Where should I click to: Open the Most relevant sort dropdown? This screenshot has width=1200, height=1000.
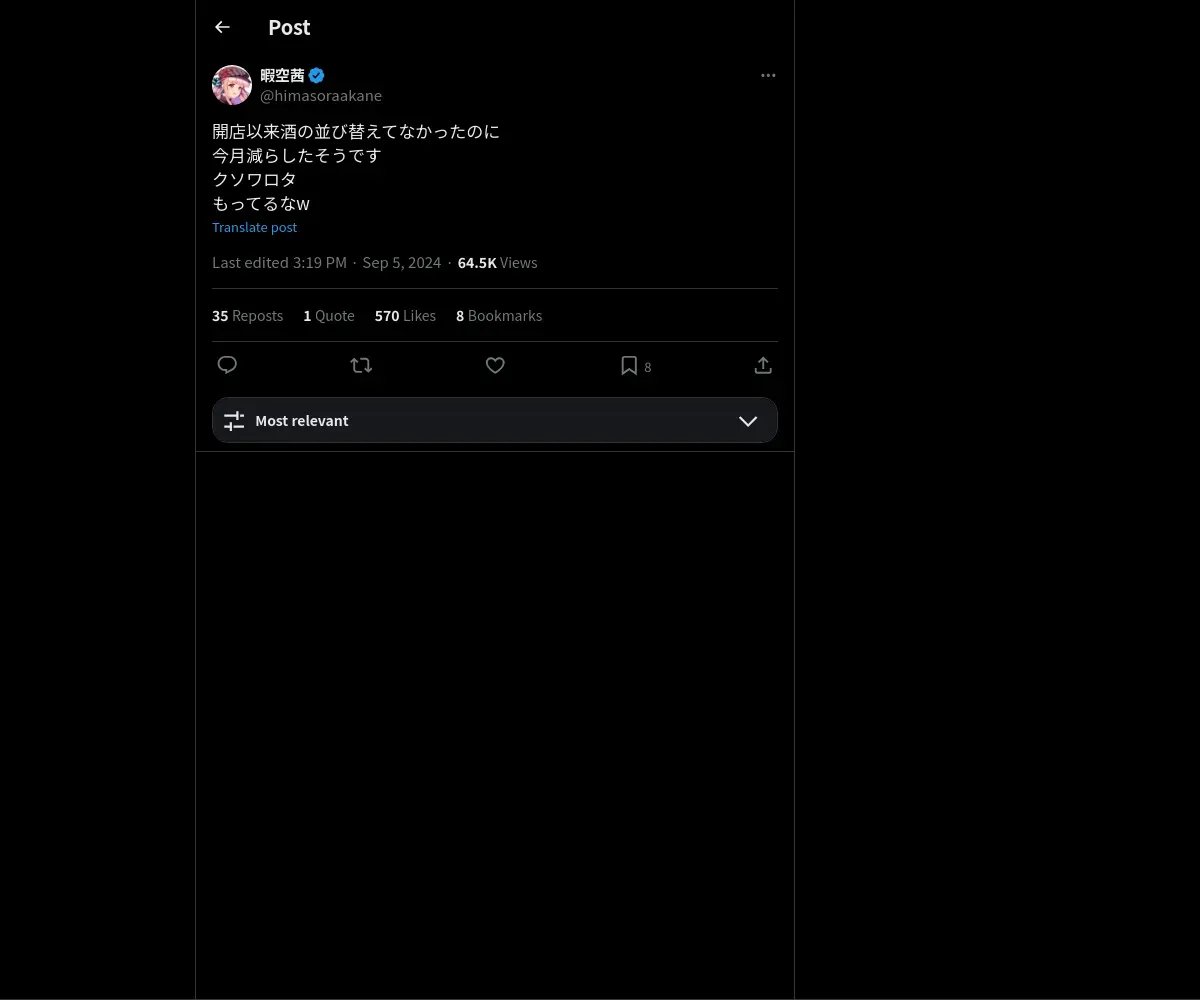[x=495, y=420]
